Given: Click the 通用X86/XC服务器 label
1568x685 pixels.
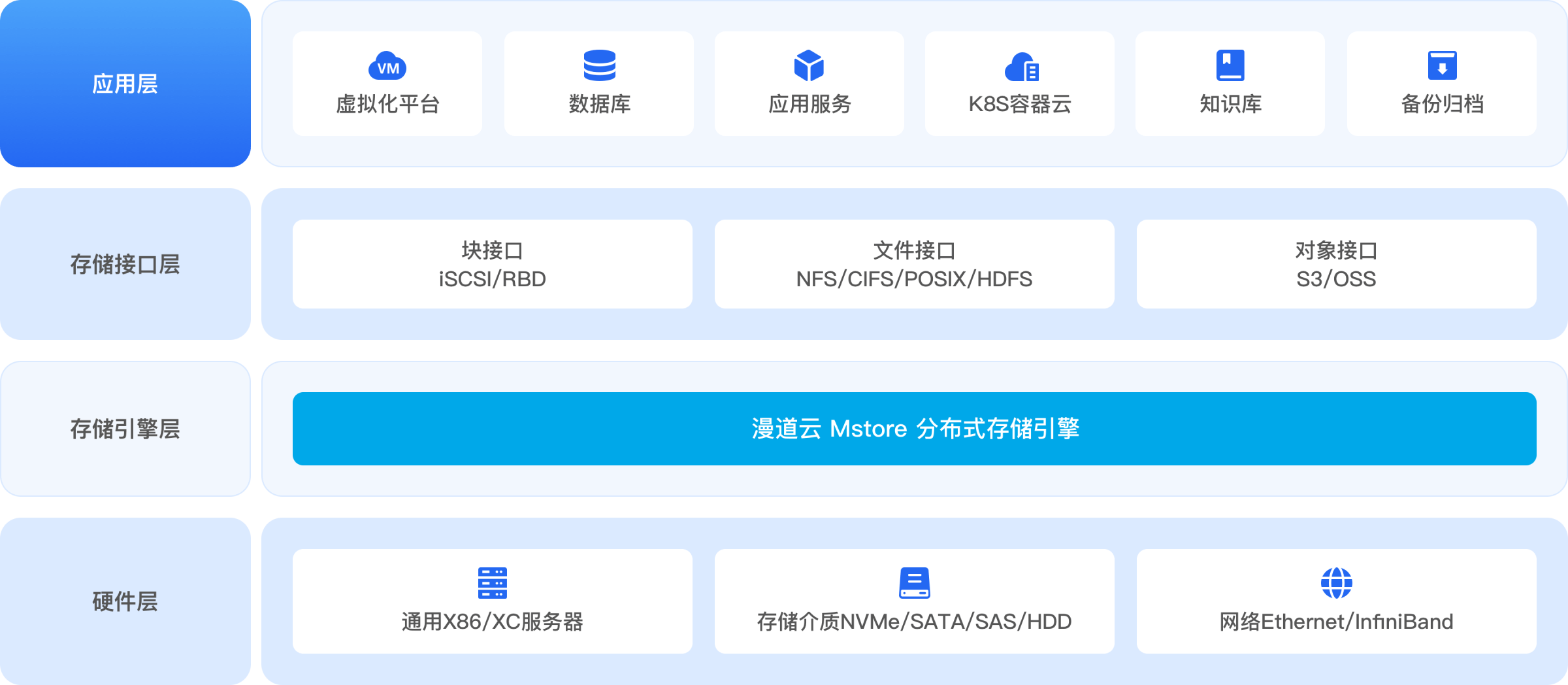Looking at the screenshot, I should [492, 622].
